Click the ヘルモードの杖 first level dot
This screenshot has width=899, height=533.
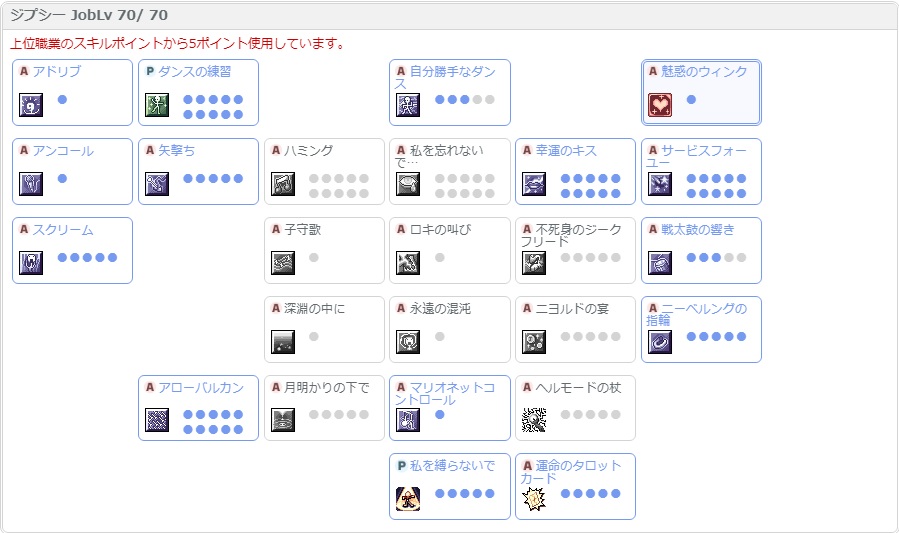[x=565, y=414]
